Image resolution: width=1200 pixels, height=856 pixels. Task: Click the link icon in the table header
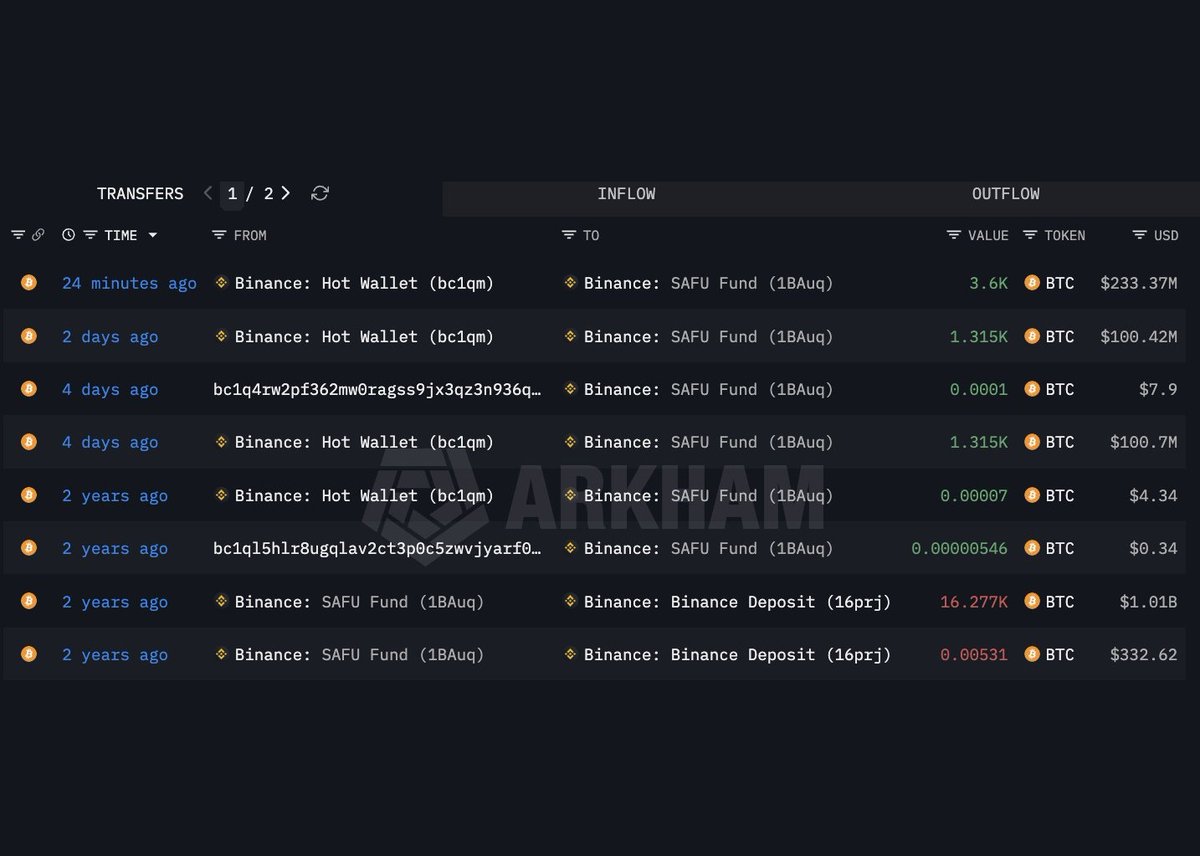[x=38, y=234]
